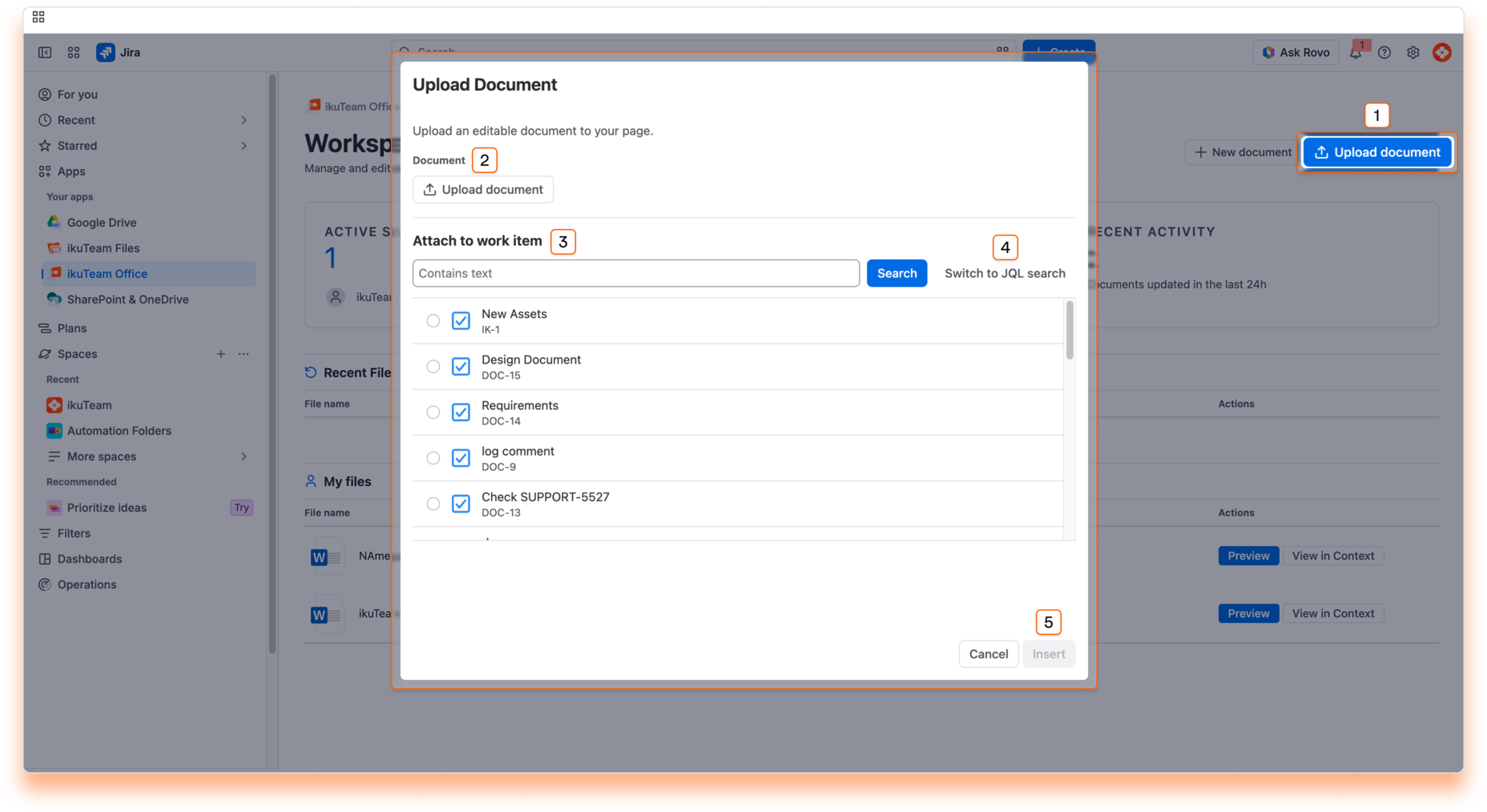Viewport: 1487px width, 812px height.
Task: Toggle the sidebar collapse icon
Action: 45,52
